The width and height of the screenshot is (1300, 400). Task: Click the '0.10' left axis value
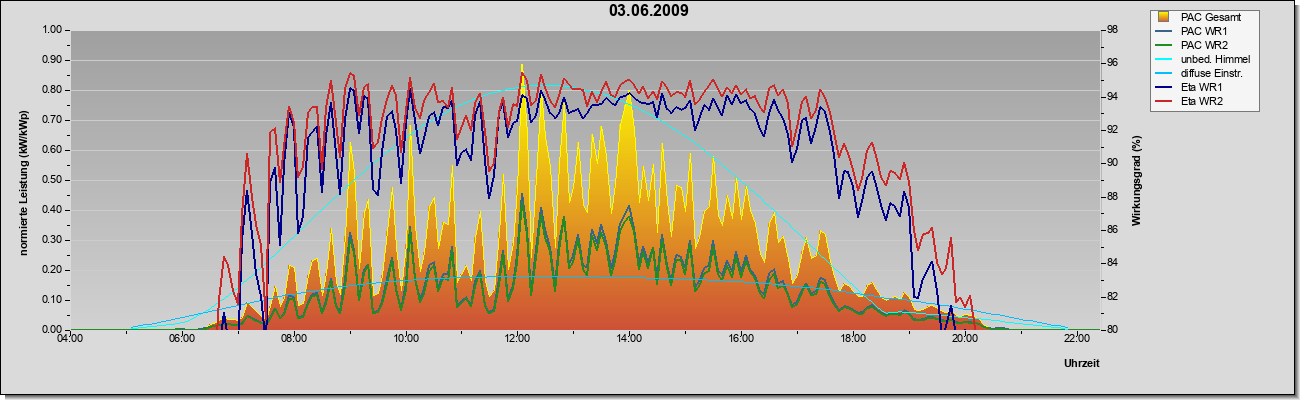click(x=52, y=300)
